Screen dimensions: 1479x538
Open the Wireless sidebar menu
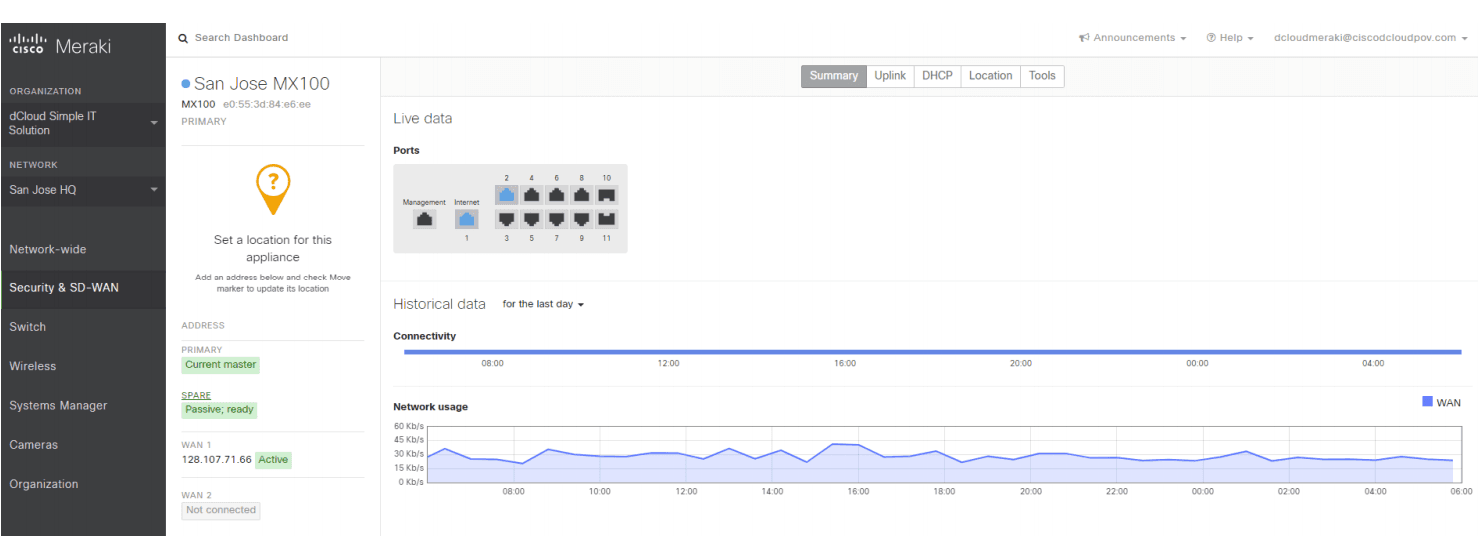[83, 366]
